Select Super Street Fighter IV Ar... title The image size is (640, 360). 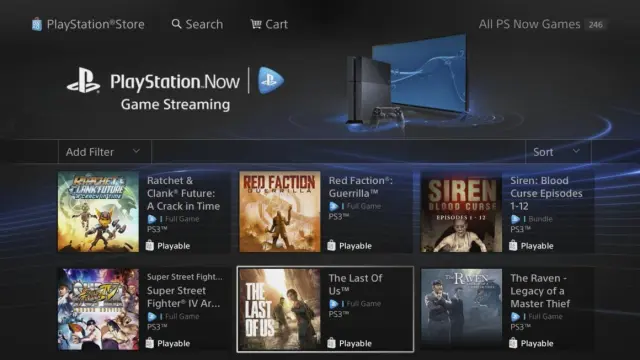(x=183, y=297)
